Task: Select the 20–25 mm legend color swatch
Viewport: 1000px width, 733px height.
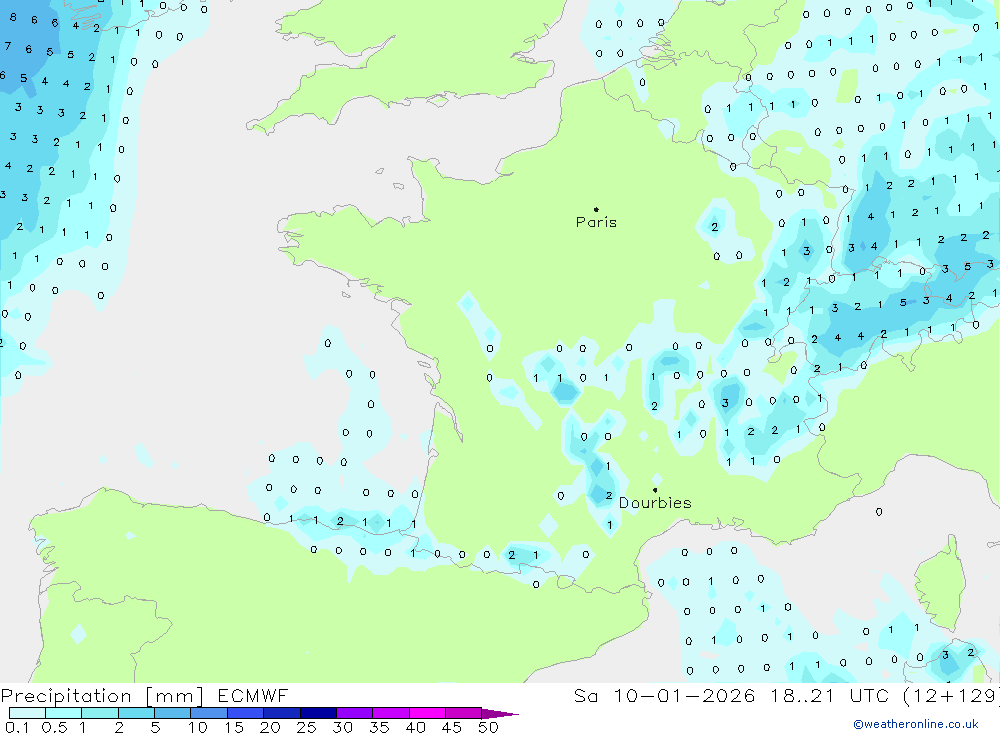Action: pyautogui.click(x=281, y=713)
